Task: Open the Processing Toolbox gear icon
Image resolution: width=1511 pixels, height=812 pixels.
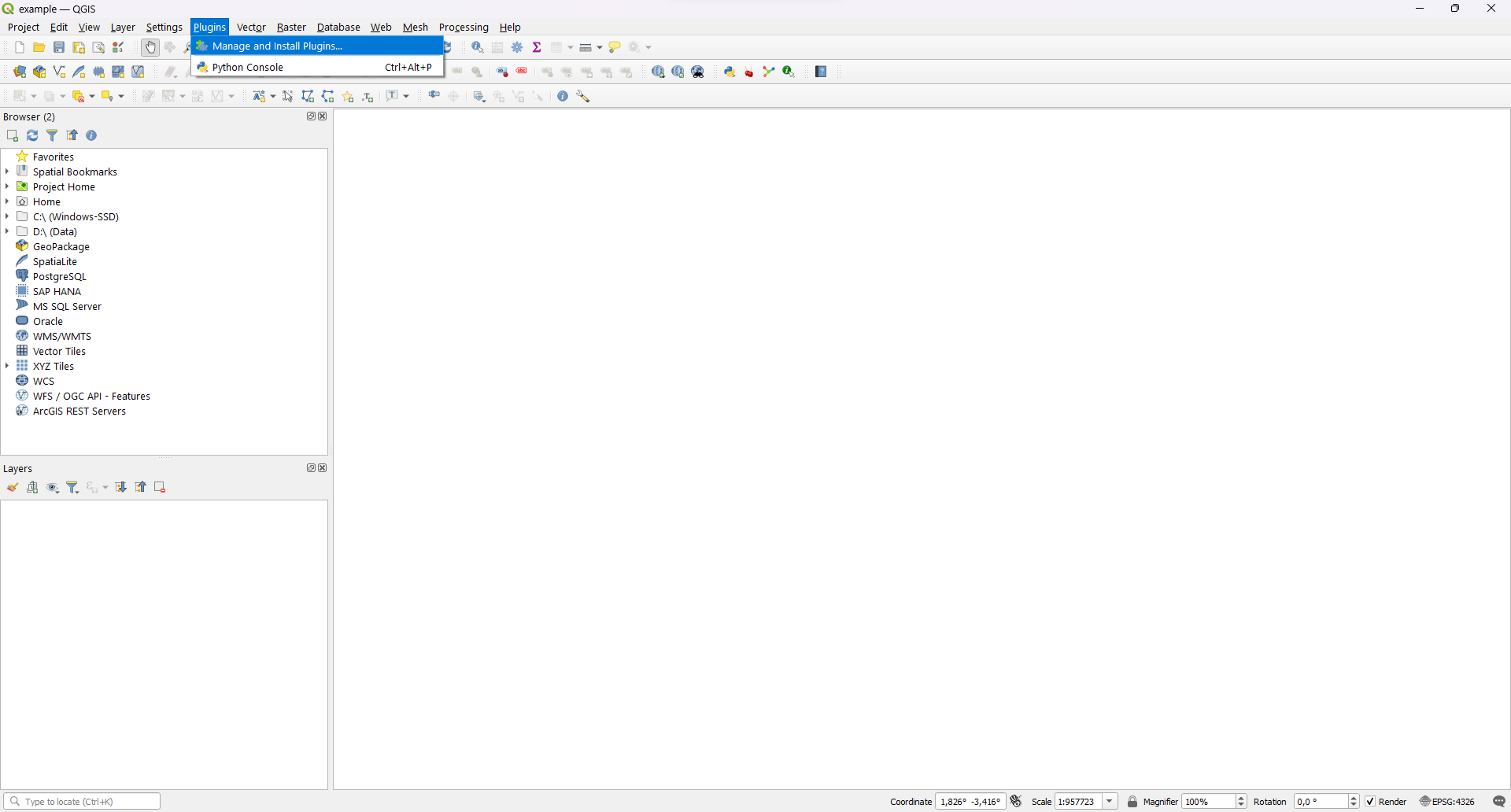Action: coord(517,47)
